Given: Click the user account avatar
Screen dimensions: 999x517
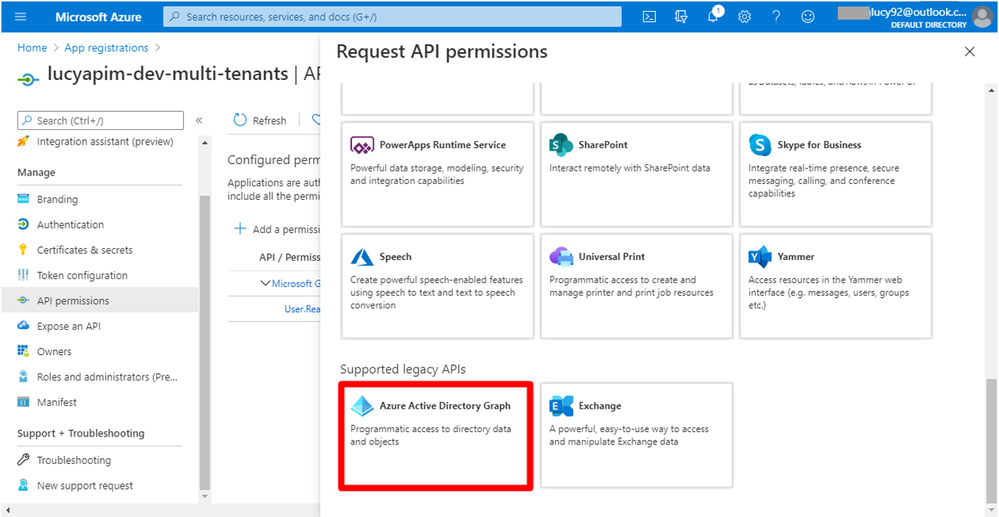Looking at the screenshot, I should [x=982, y=17].
